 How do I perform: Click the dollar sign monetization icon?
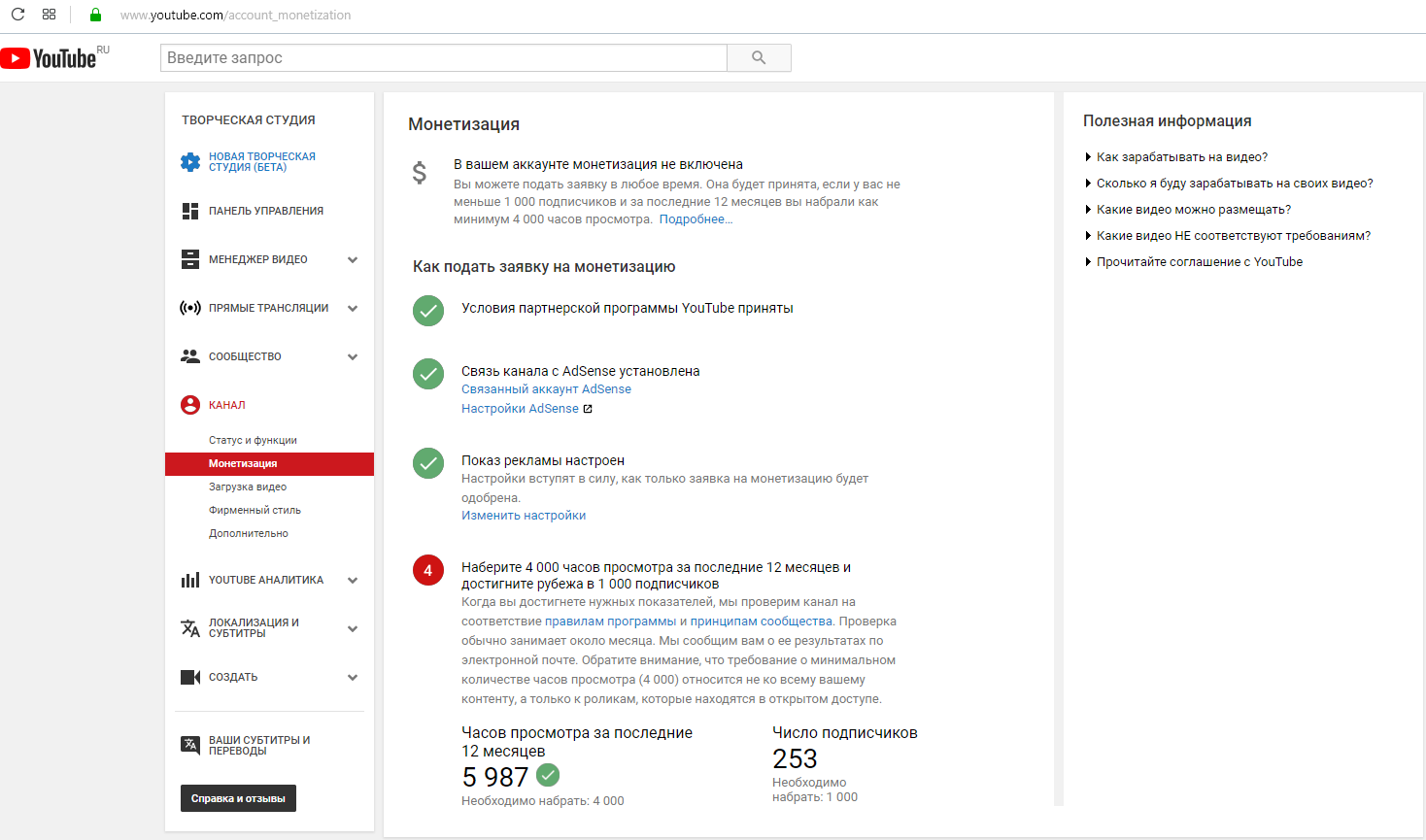coord(420,173)
